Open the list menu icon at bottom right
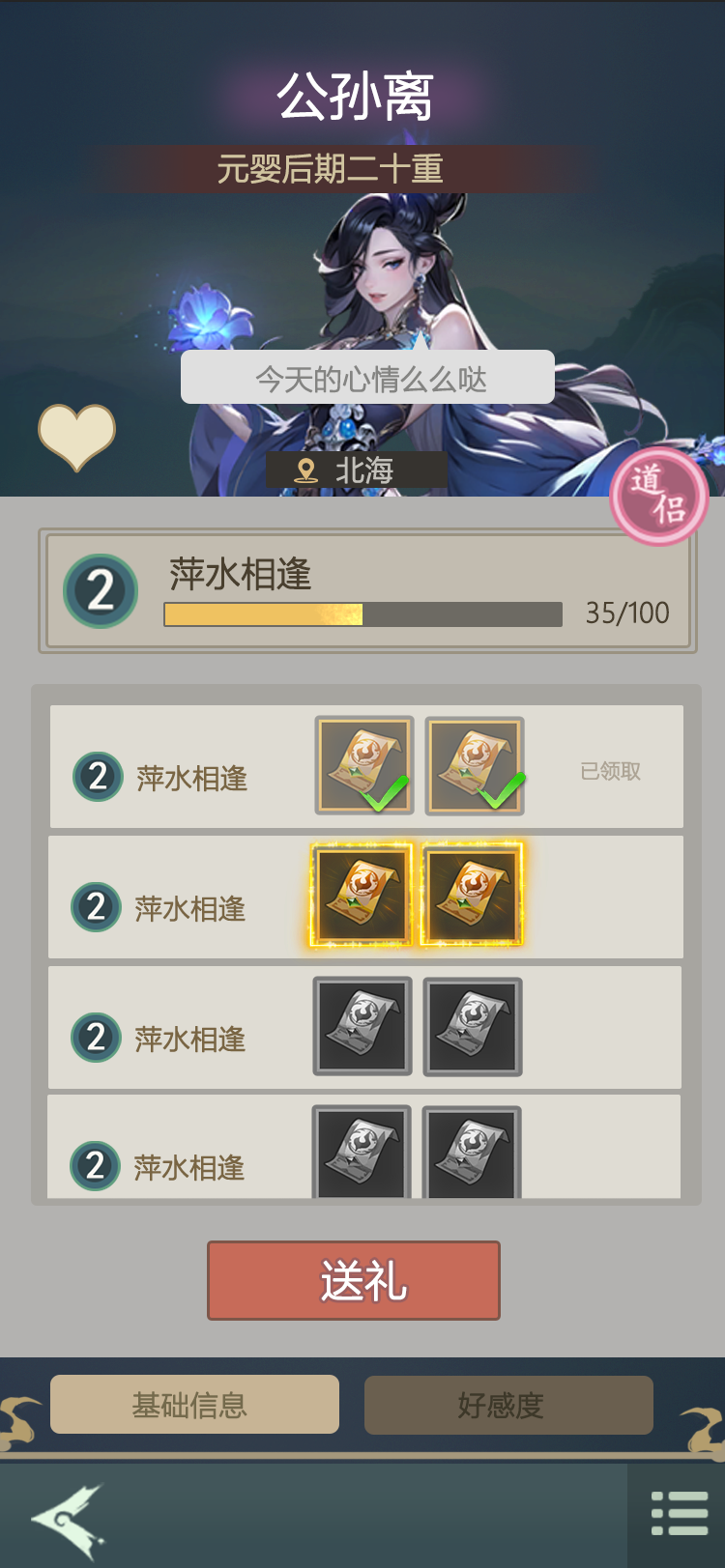725x1568 pixels. (680, 1513)
